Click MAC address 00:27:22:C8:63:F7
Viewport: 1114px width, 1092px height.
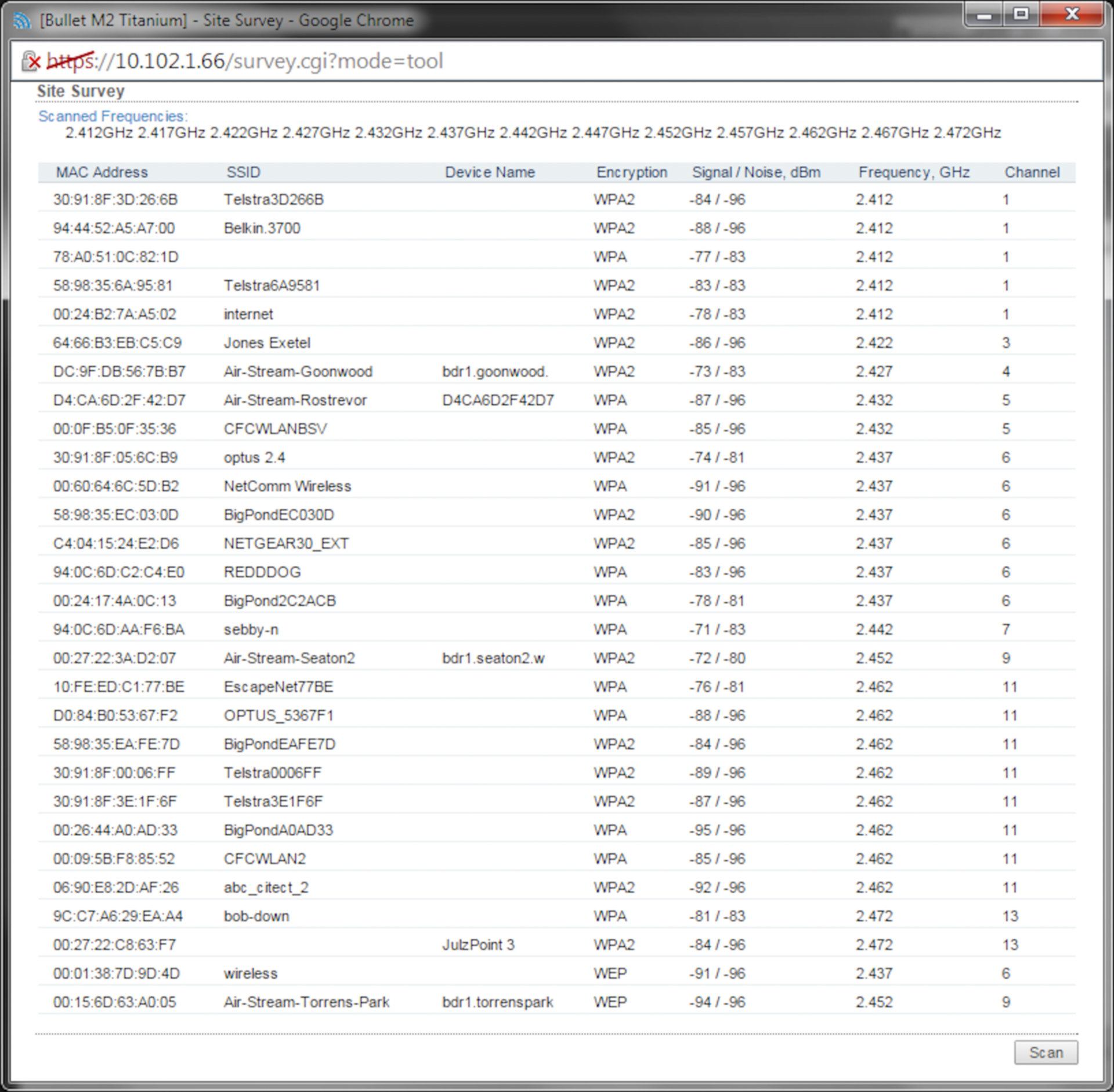[114, 945]
